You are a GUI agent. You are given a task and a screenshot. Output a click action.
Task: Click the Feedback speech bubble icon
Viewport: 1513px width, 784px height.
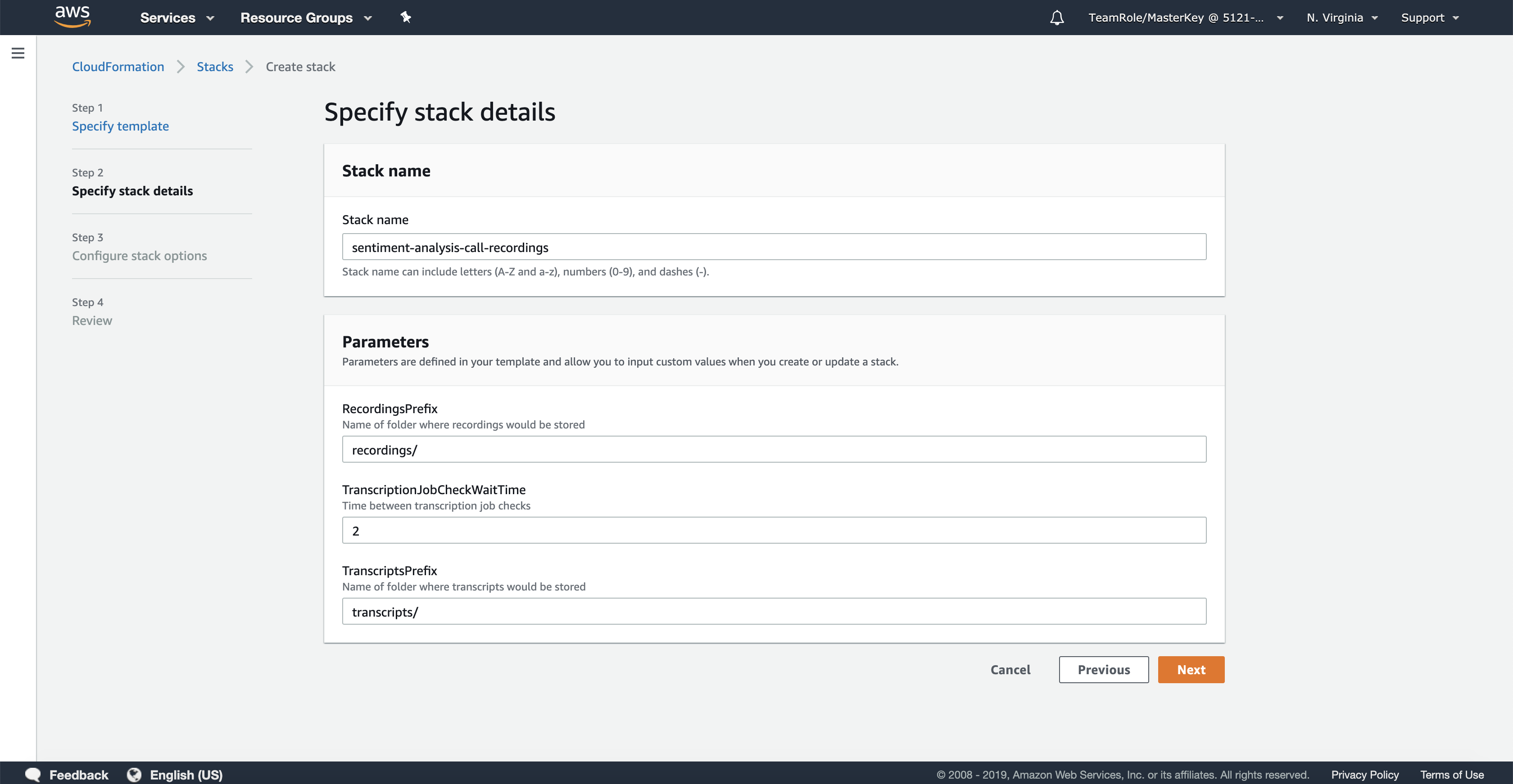(33, 775)
